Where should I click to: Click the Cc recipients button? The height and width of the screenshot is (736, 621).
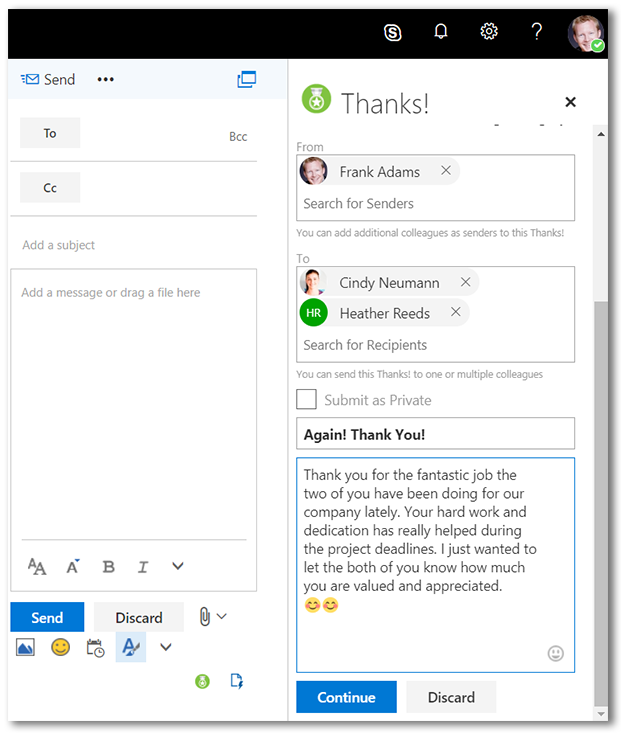point(50,188)
